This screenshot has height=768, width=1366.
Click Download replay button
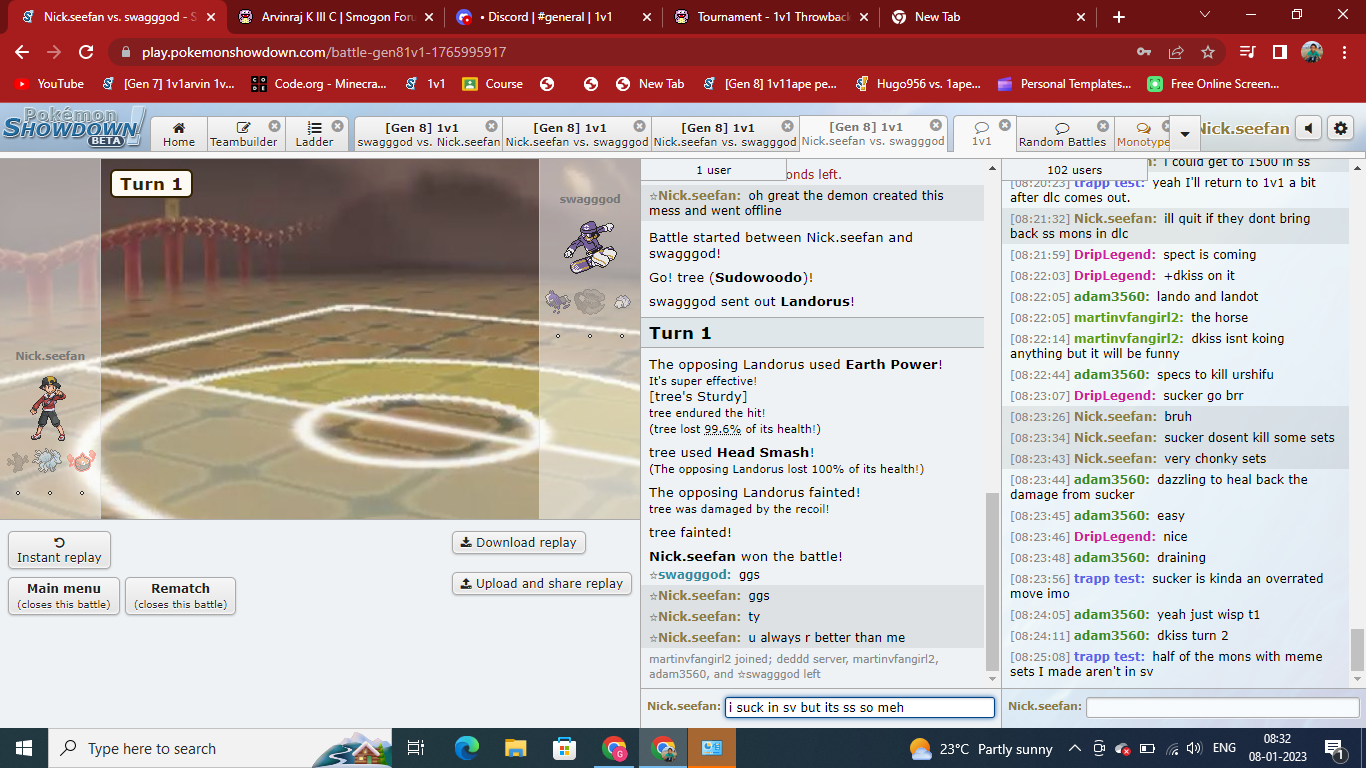(518, 542)
